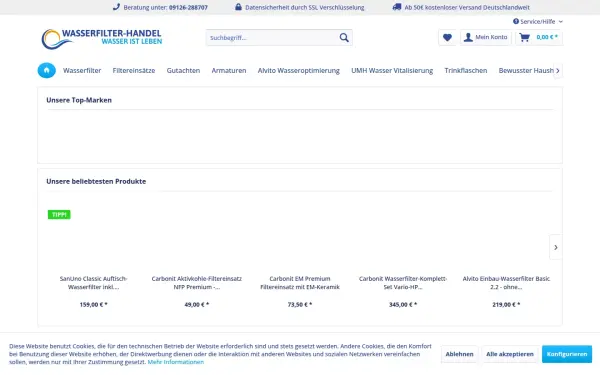This screenshot has height=375, width=600.
Task: Click Ablehnen cookie button
Action: [x=459, y=354]
